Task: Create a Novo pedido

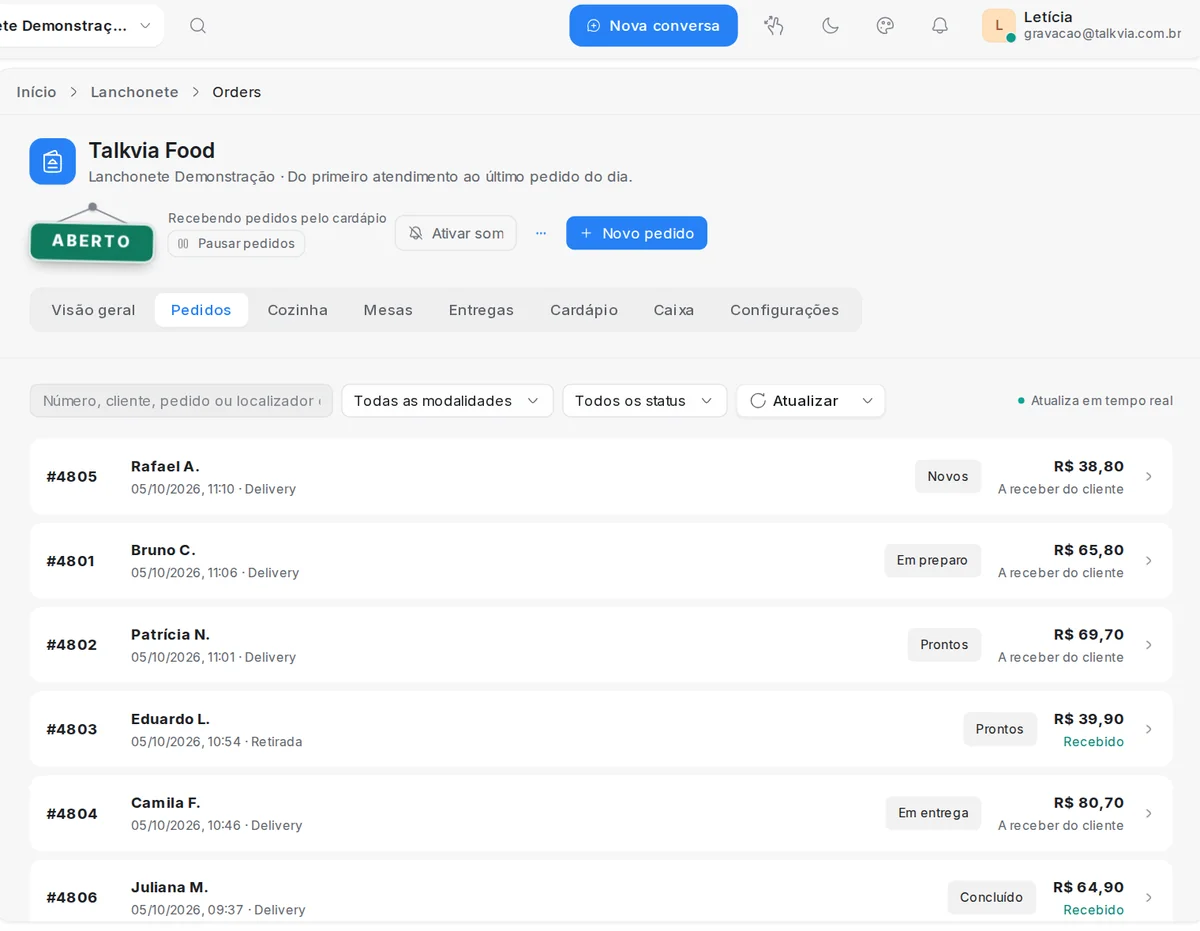Action: [636, 233]
